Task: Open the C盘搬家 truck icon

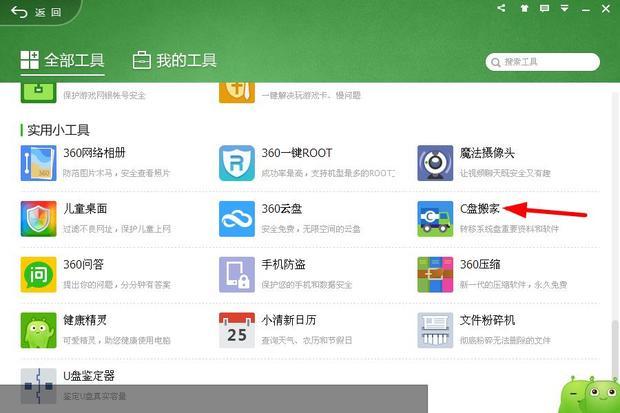Action: click(435, 219)
